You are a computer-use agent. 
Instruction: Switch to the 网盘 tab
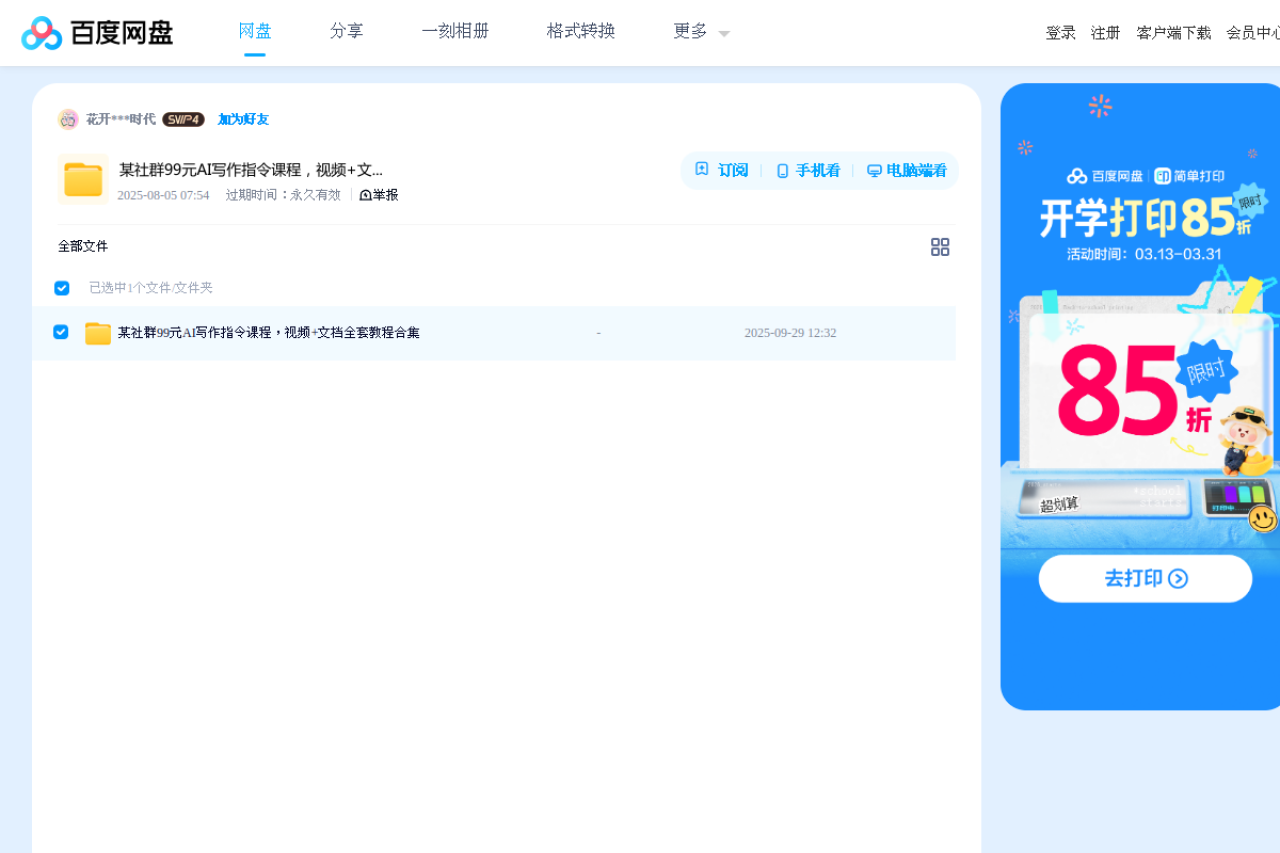255,31
